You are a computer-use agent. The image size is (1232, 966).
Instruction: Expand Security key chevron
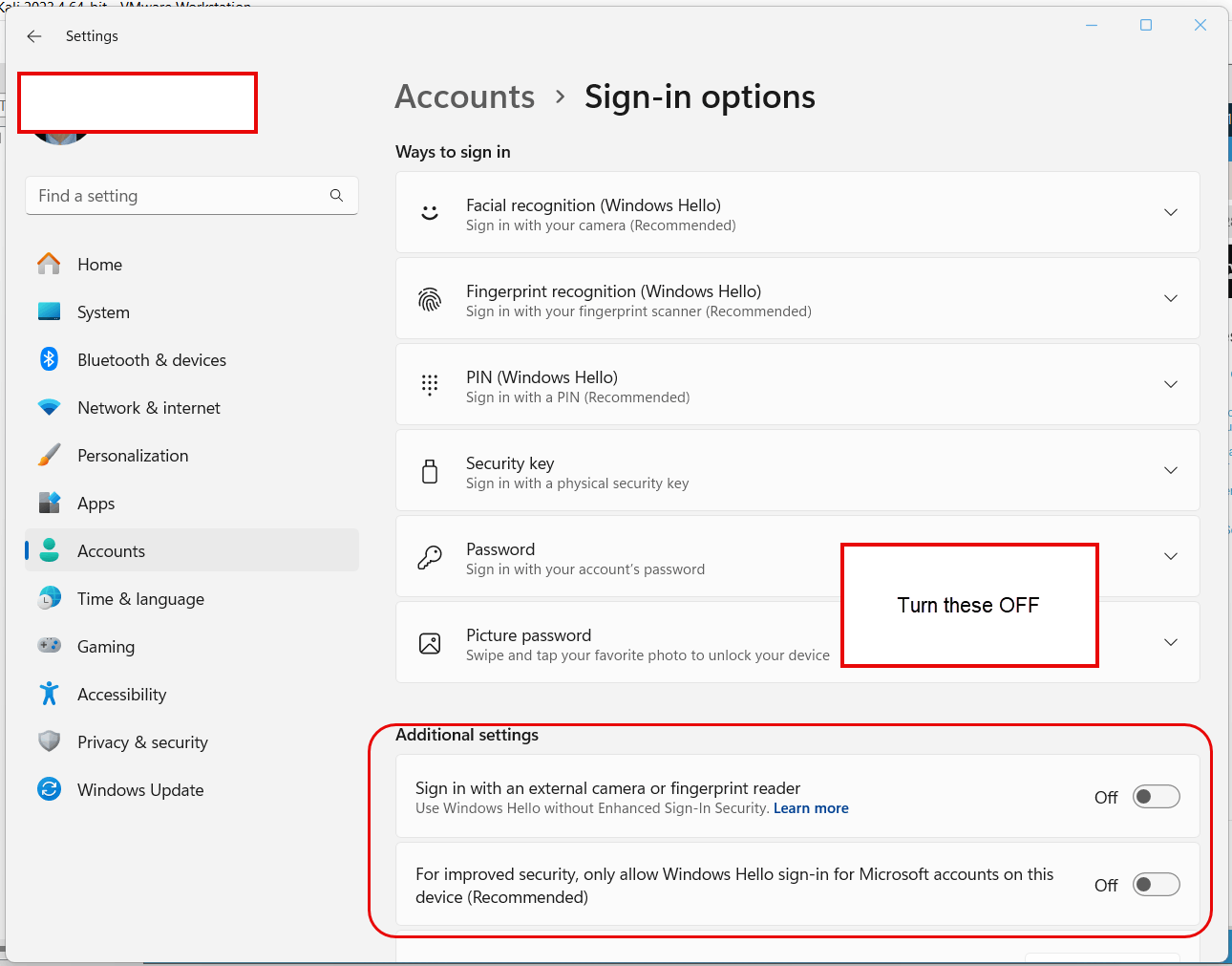pyautogui.click(x=1171, y=470)
